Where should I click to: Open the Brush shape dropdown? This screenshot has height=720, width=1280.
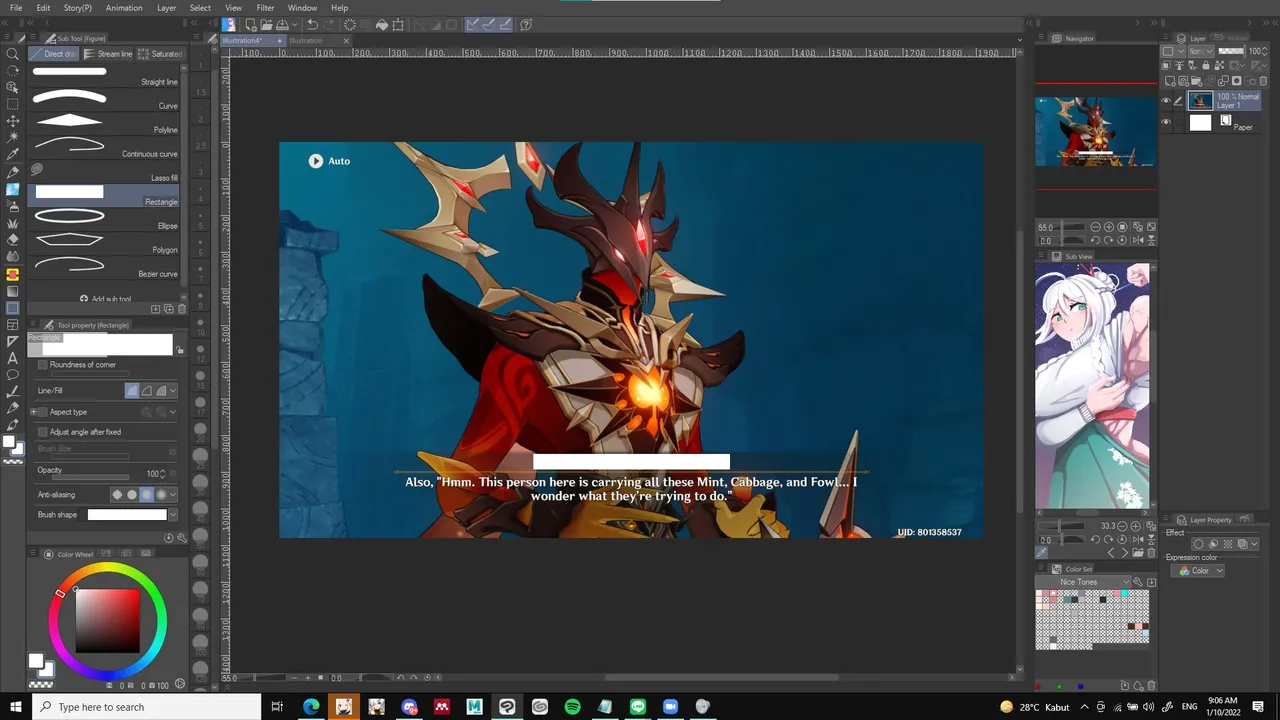click(173, 515)
